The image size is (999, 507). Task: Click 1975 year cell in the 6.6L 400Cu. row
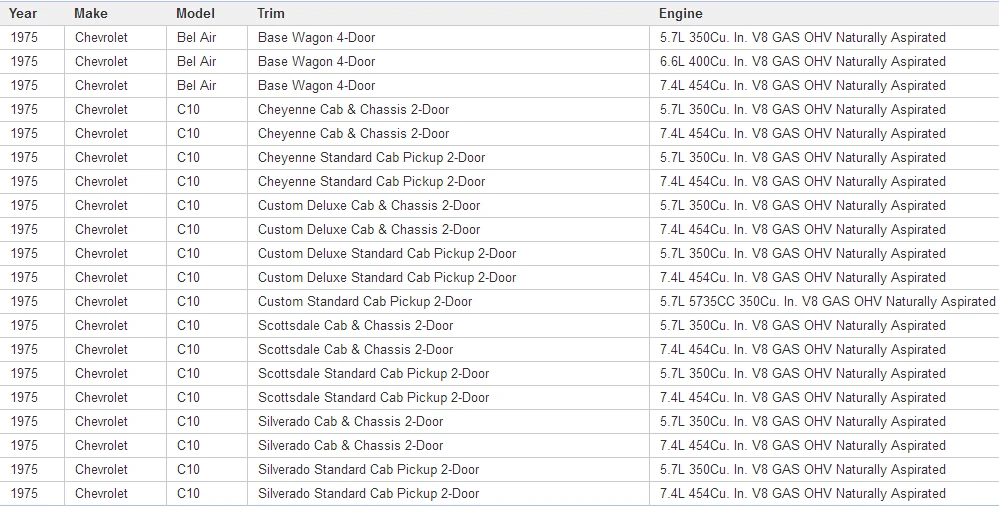[32, 62]
